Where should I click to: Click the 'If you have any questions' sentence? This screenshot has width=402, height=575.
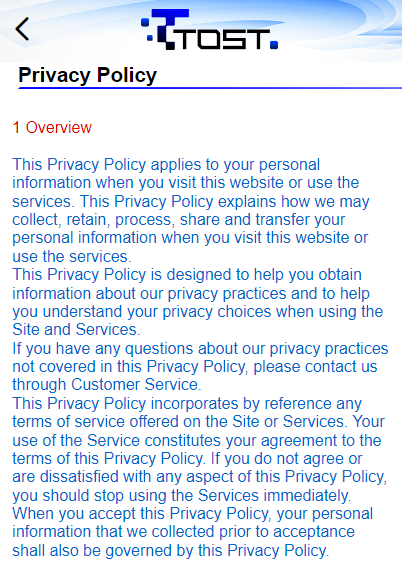pyautogui.click(x=200, y=348)
